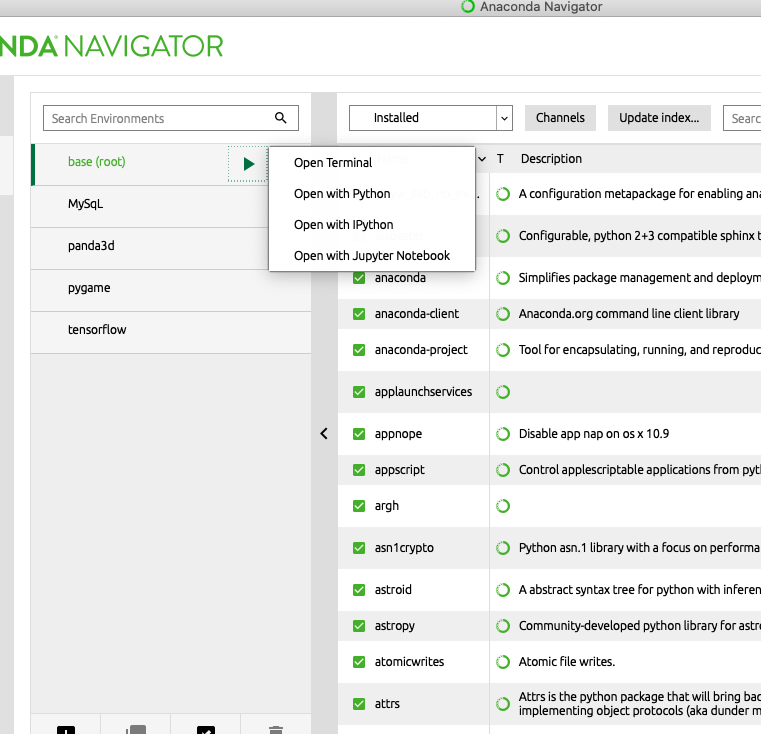Screen dimensions: 761x734
Task: Click the Name column sort chevron
Action: point(482,159)
